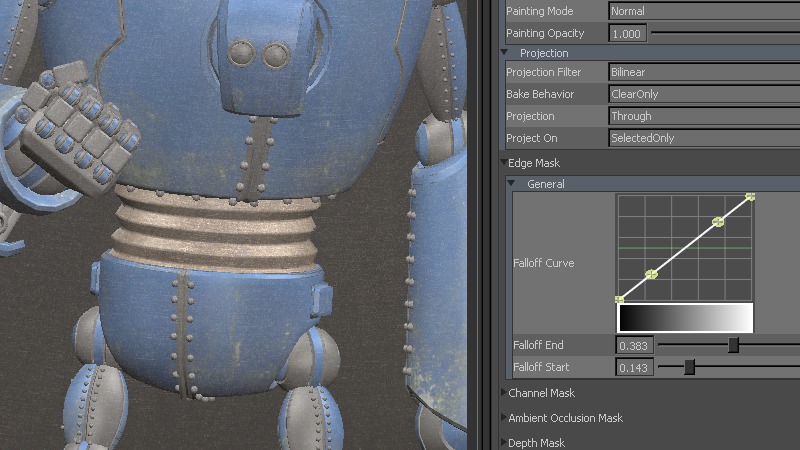Screen dimensions: 800x450
Task: Select the bottom-left falloff curve control point
Action: (x=619, y=299)
